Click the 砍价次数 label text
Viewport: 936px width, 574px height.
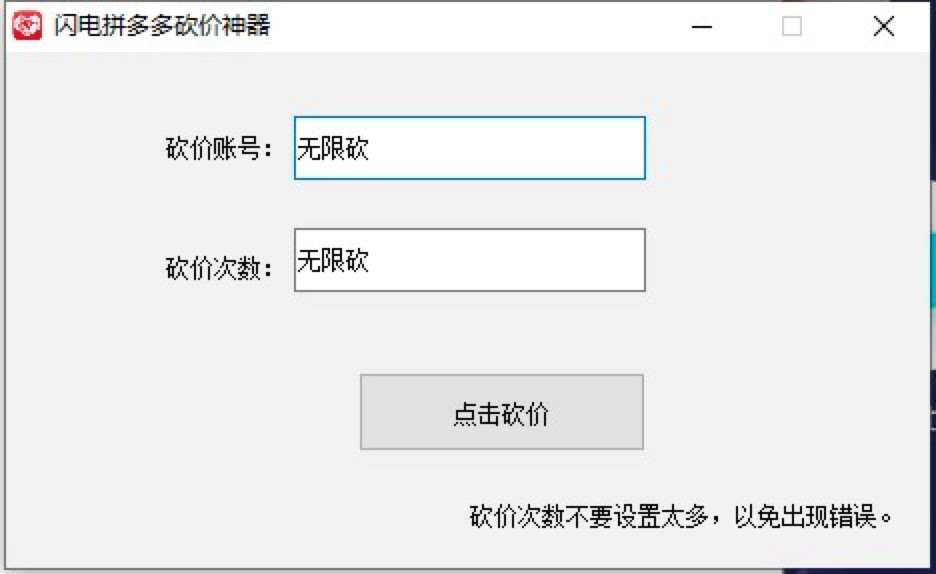pyautogui.click(x=218, y=269)
